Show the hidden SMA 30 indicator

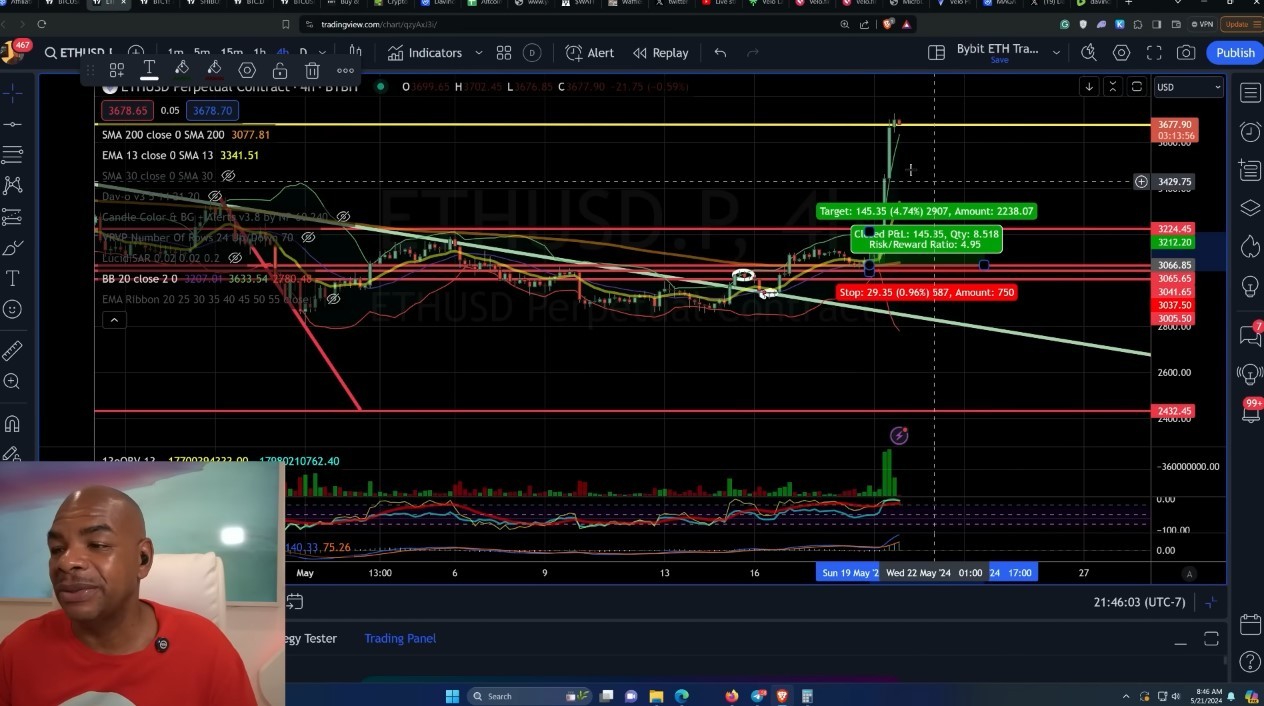point(228,176)
